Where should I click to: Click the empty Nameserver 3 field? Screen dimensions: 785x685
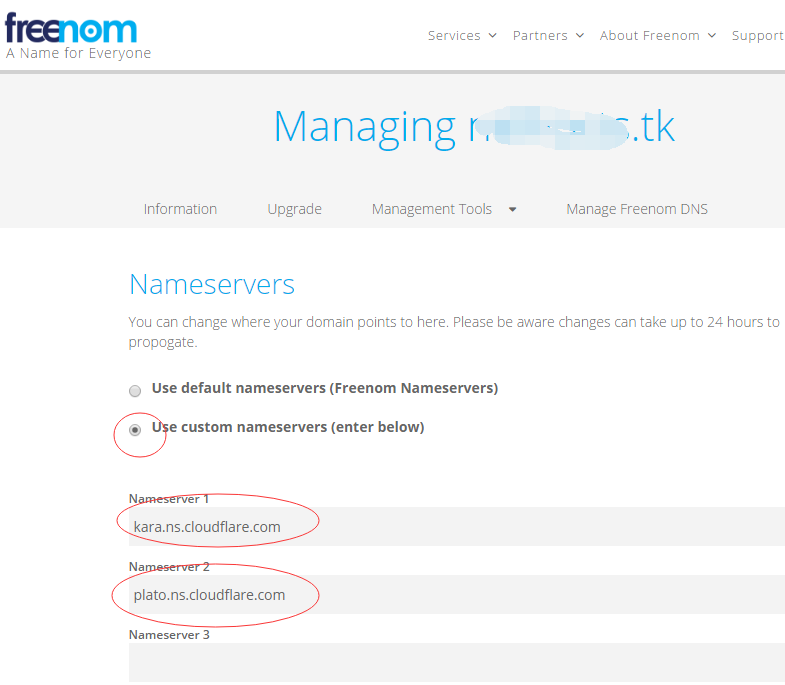(x=457, y=662)
